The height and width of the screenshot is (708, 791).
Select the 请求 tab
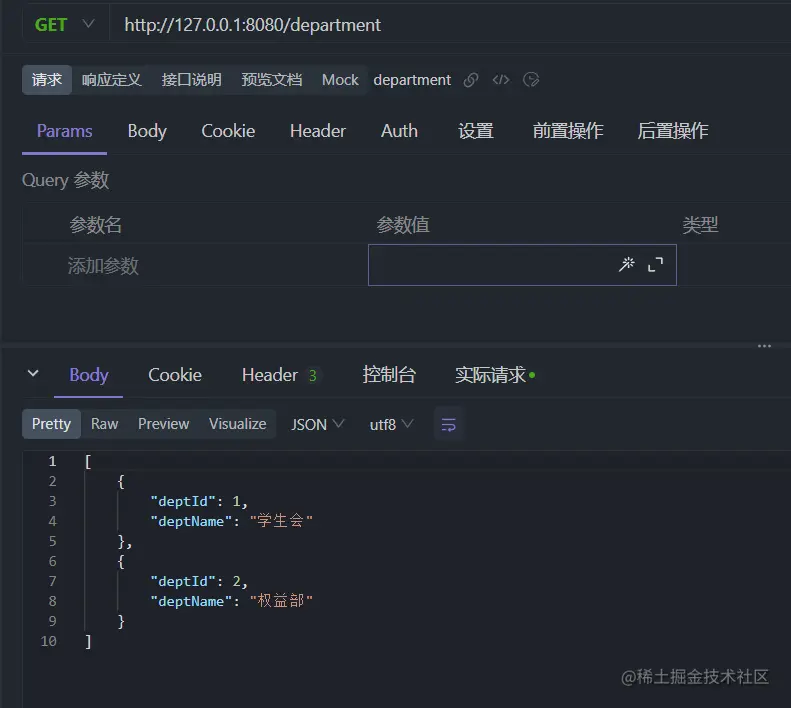click(46, 80)
